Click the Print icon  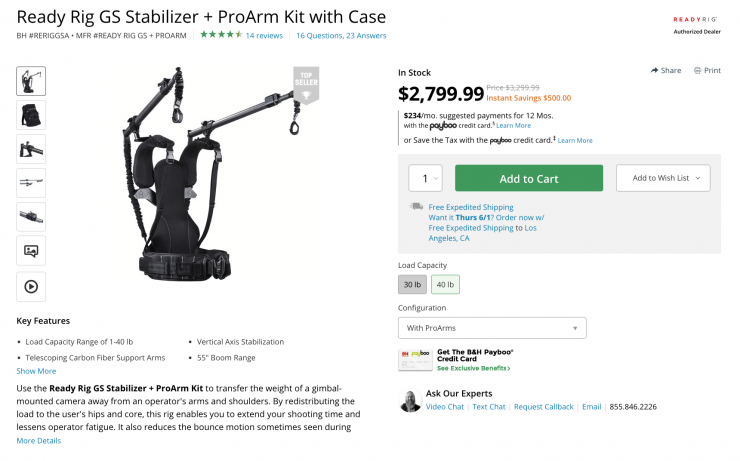pyautogui.click(x=696, y=71)
